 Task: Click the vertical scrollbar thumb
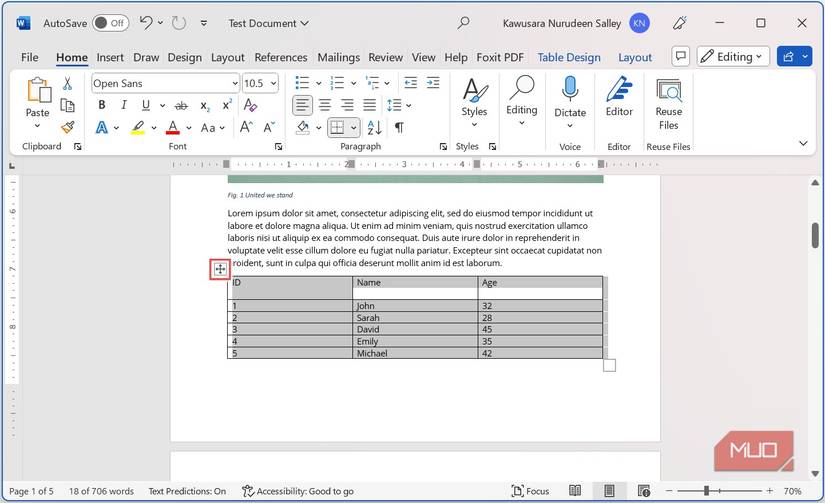(x=815, y=235)
